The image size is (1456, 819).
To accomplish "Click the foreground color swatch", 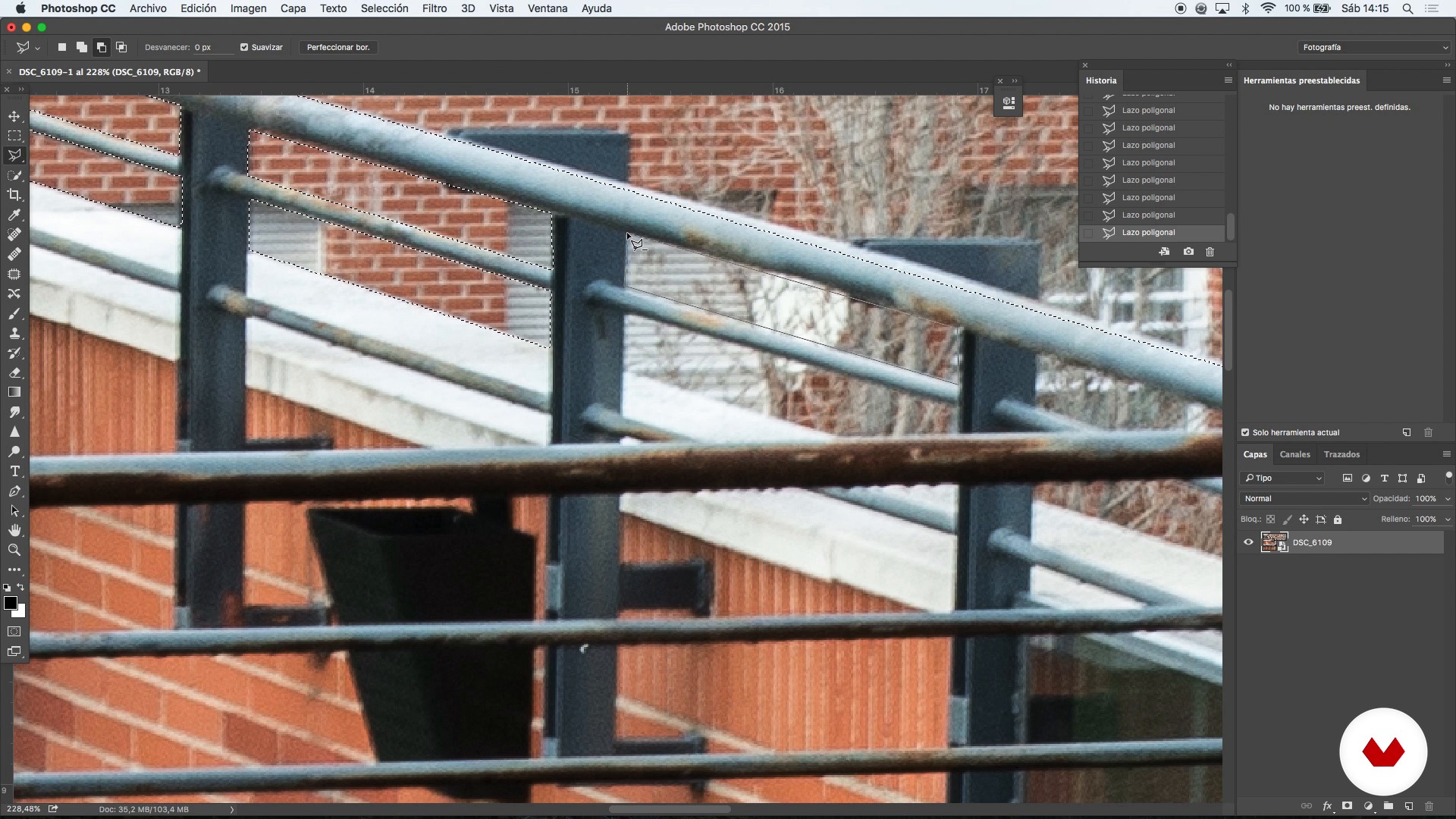I will point(10,603).
